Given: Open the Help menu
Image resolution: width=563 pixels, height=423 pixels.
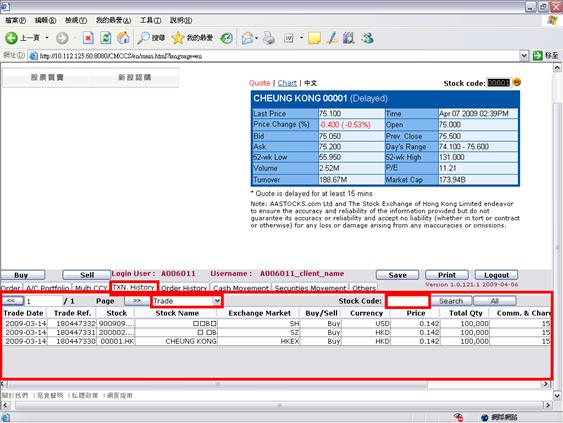Looking at the screenshot, I should (x=181, y=20).
